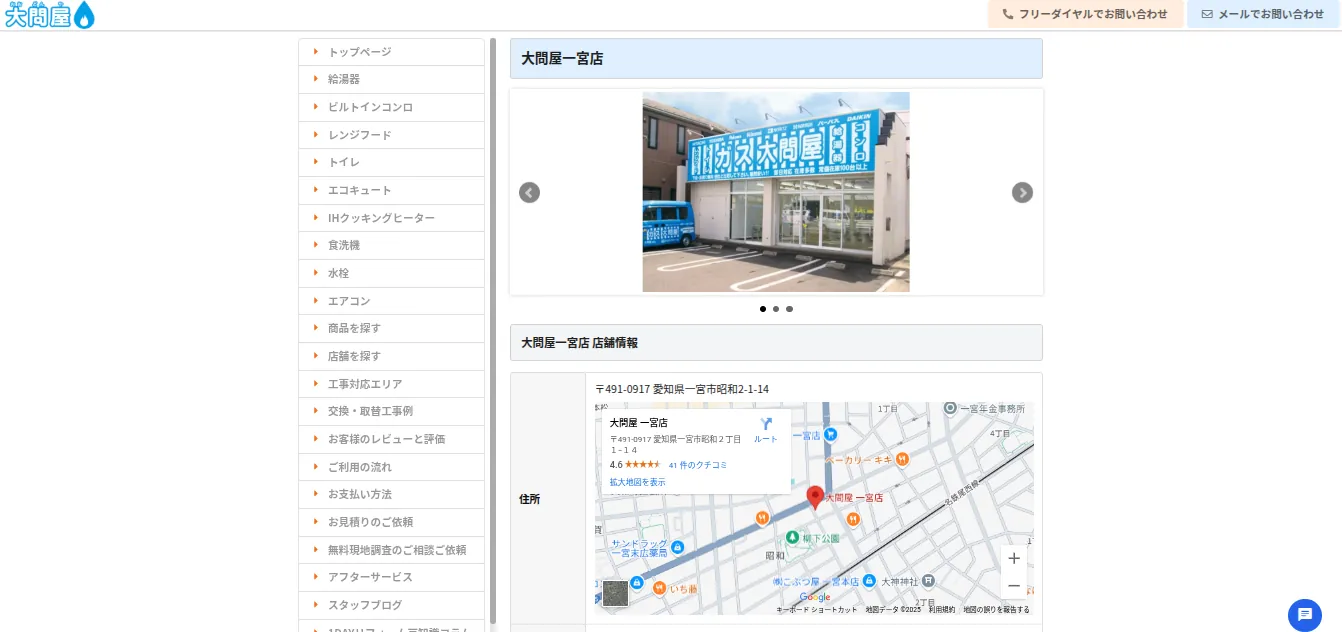
Task: Select the second carousel dot
Action: point(776,309)
